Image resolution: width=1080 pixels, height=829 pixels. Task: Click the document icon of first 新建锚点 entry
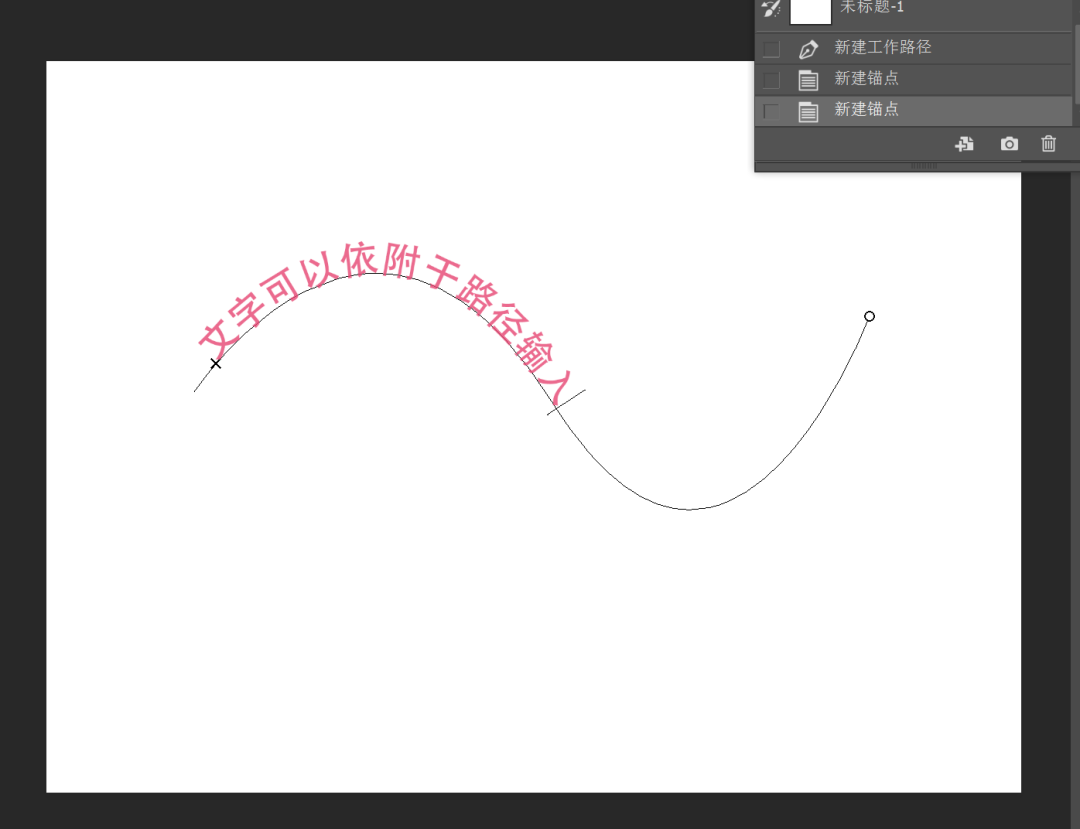[x=809, y=79]
